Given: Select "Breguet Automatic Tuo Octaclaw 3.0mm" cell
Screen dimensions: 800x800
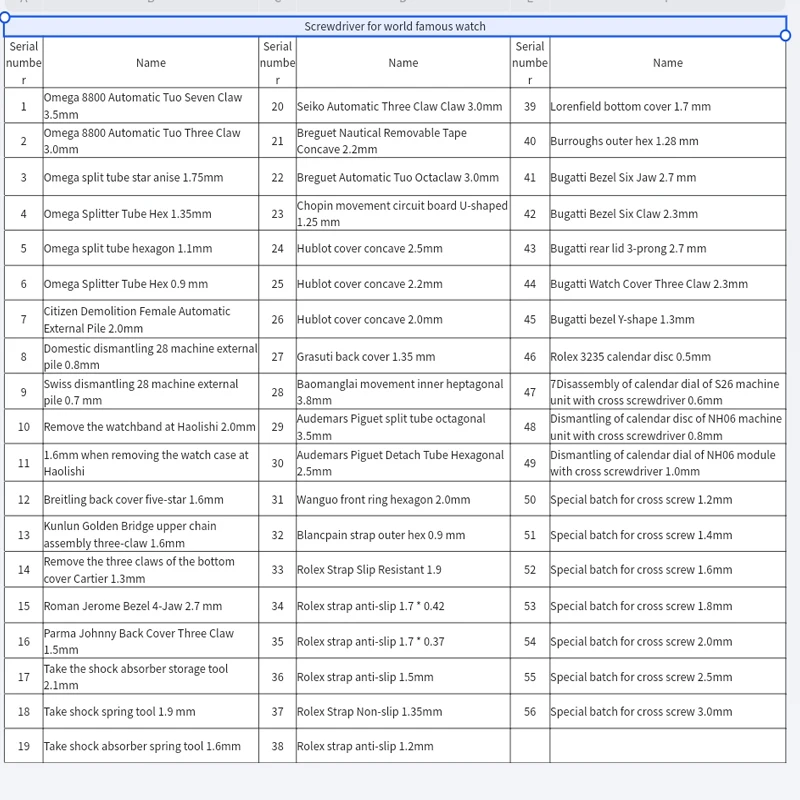Looking at the screenshot, I should point(403,177).
